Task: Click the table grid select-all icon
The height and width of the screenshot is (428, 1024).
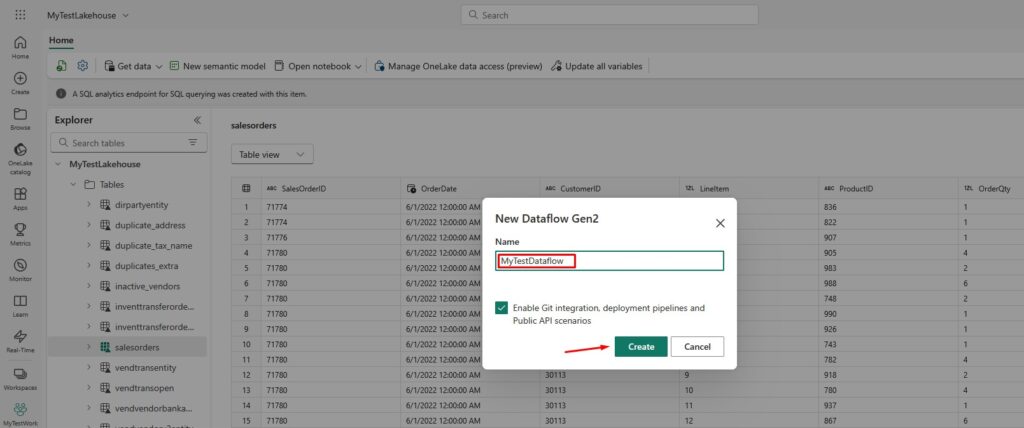Action: [x=246, y=189]
